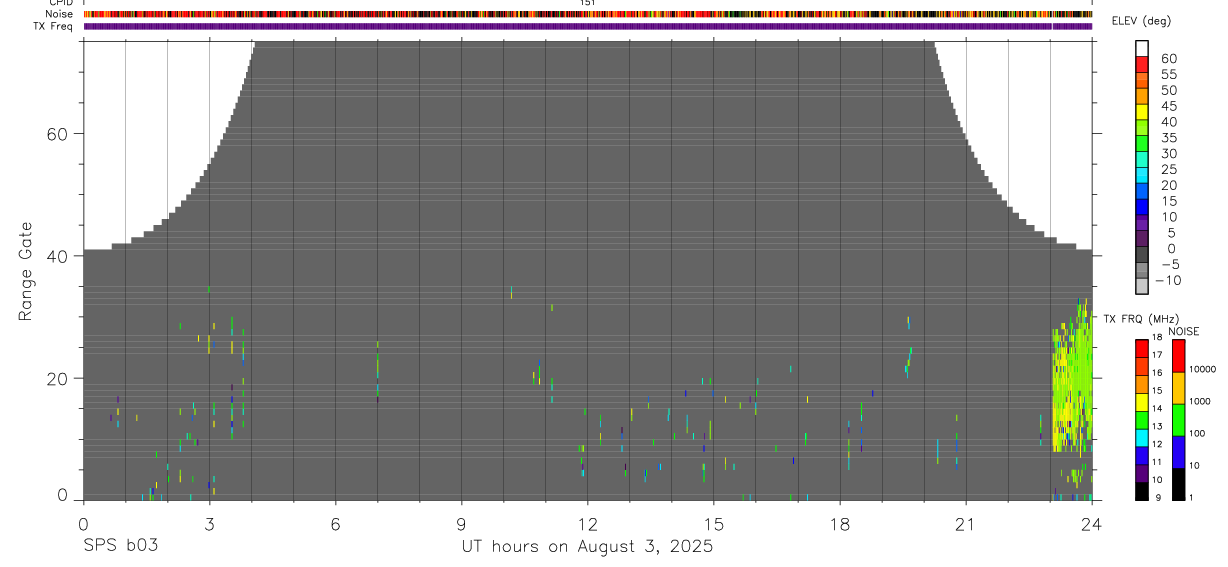This screenshot has height=567, width=1228.
Task: Select the orange ELEV swatch between 50 and 45
Action: (1142, 97)
